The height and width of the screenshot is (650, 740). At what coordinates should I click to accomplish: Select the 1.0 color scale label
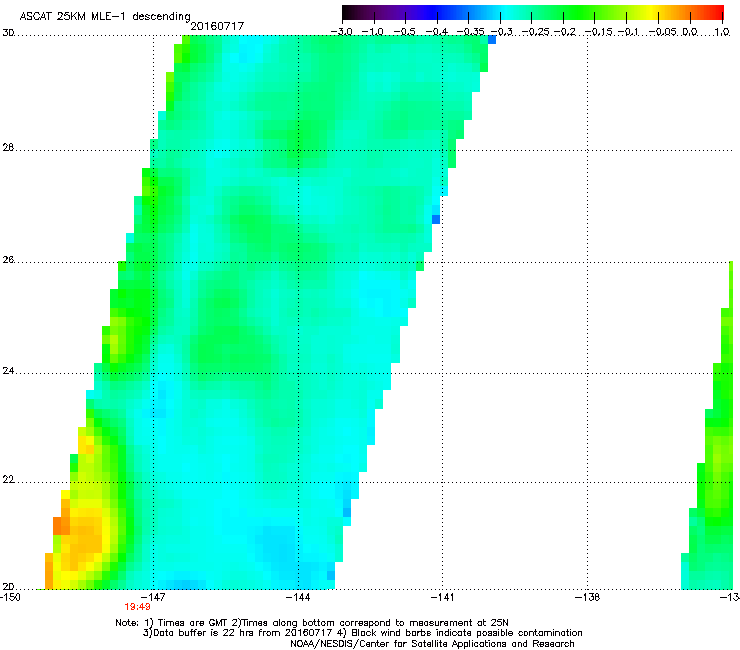[722, 32]
